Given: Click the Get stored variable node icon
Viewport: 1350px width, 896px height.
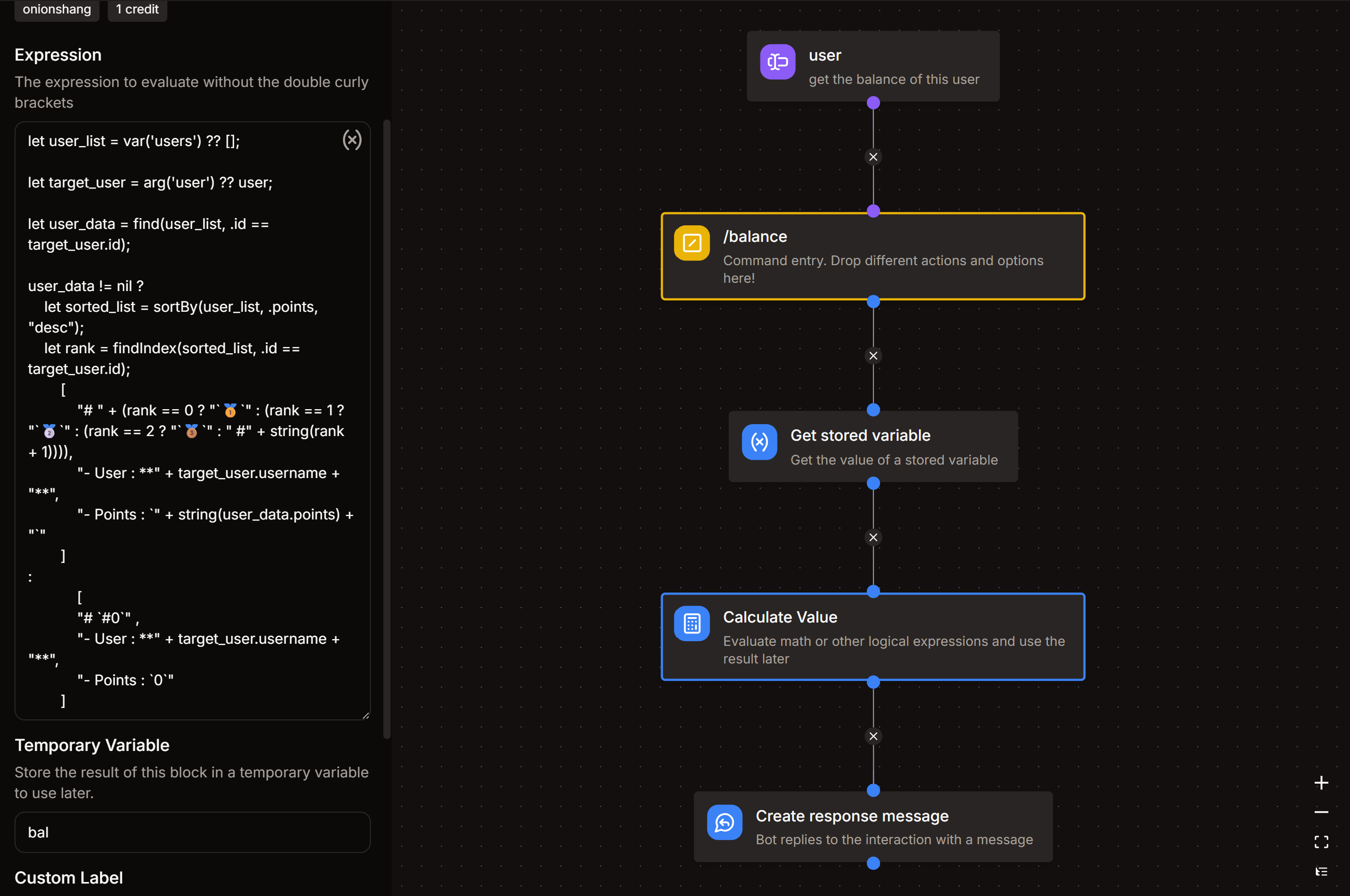Looking at the screenshot, I should [759, 442].
